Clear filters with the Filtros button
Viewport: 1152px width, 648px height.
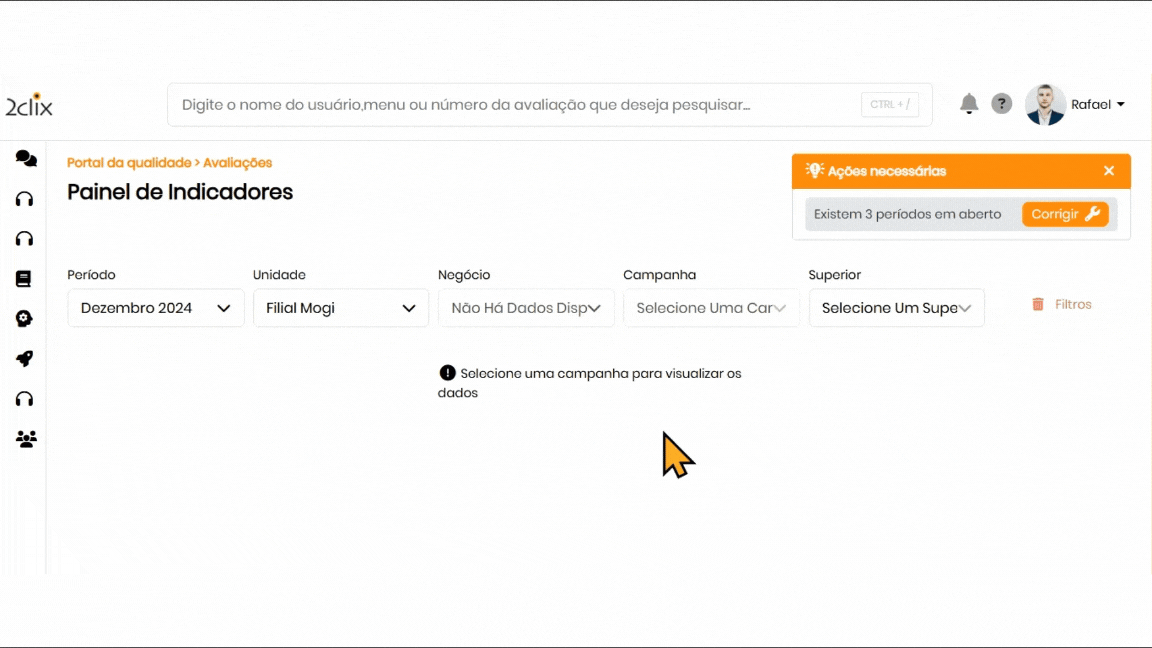click(x=1062, y=304)
